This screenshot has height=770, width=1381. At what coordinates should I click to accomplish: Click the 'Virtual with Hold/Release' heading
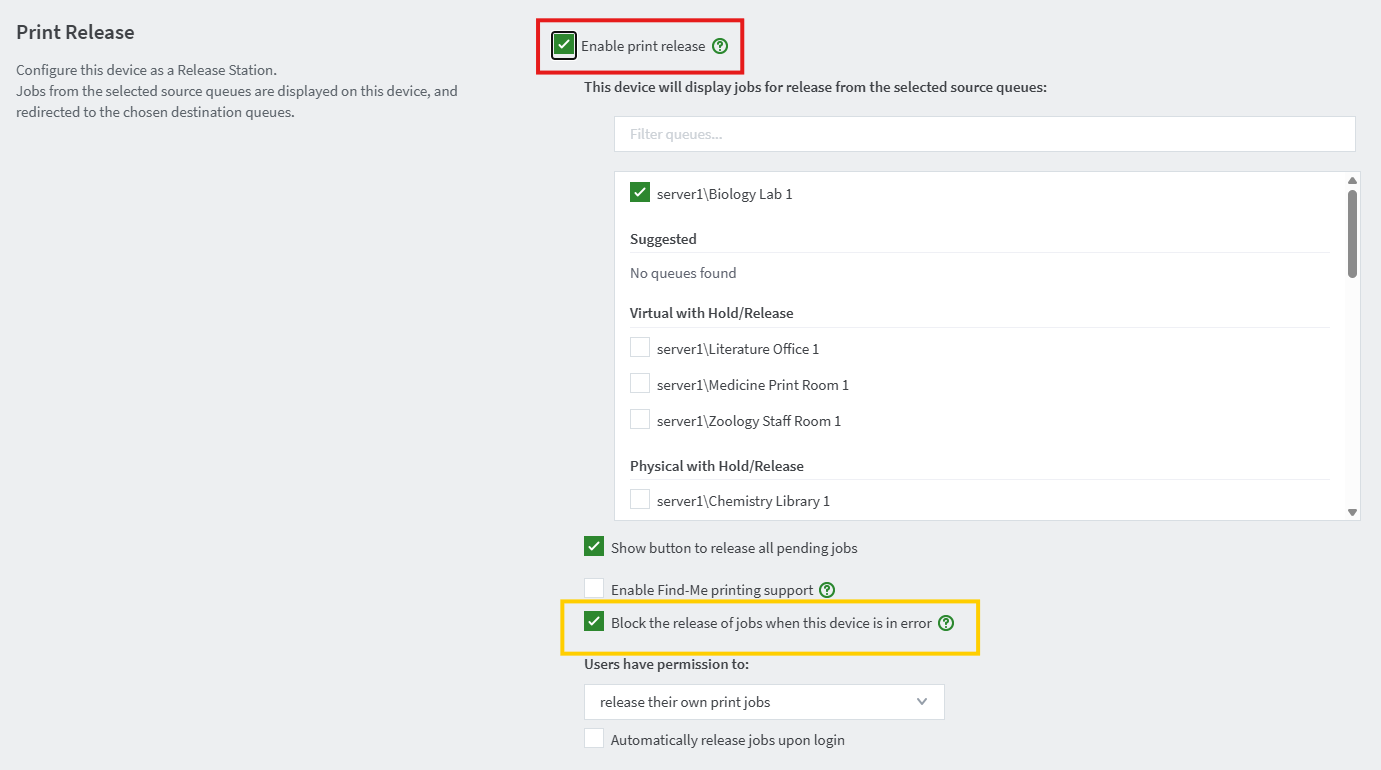pos(711,313)
